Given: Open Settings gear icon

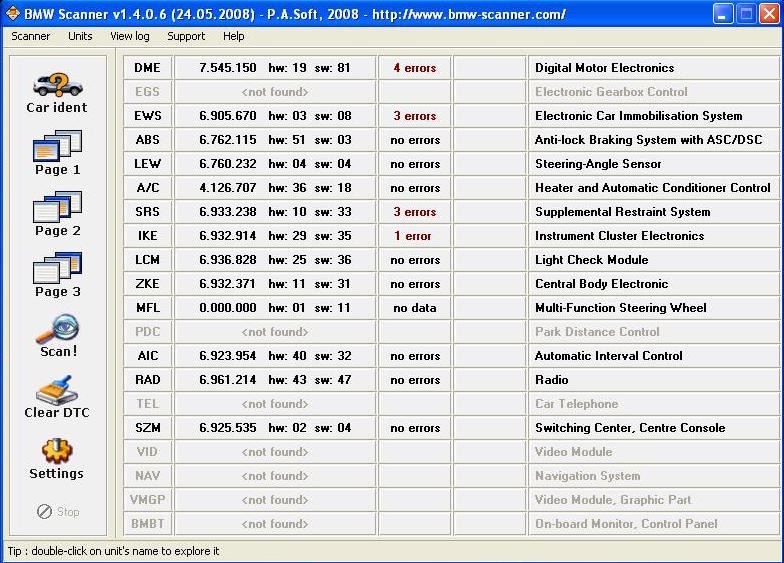Looking at the screenshot, I should pos(57,452).
